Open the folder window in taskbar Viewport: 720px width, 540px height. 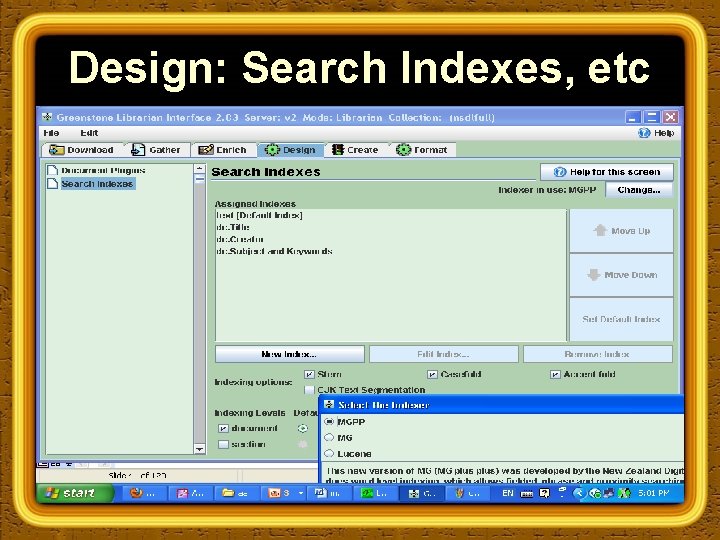[236, 493]
